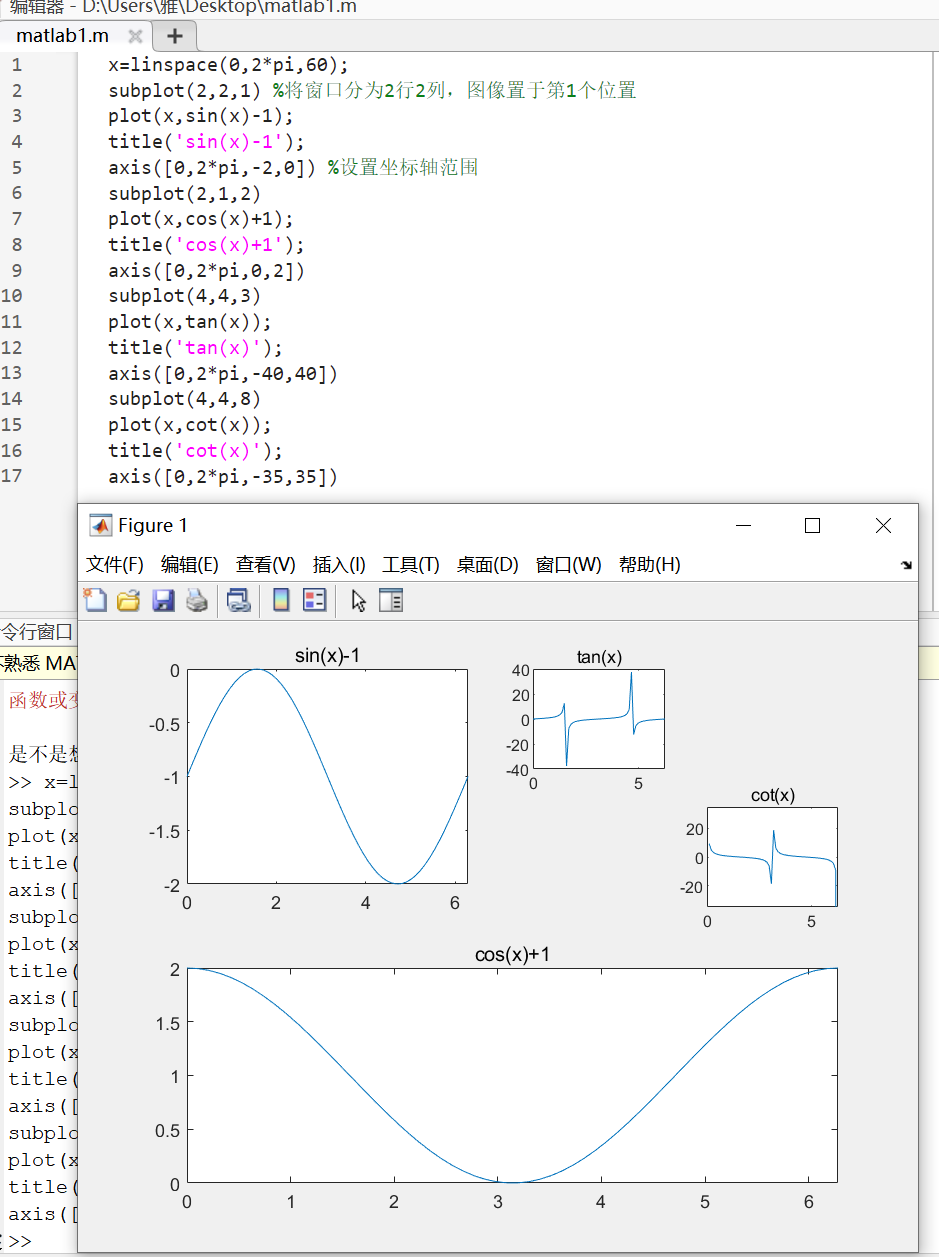Click code line x=linspace(0,2*pi,60);
939x1257 pixels.
coord(229,66)
